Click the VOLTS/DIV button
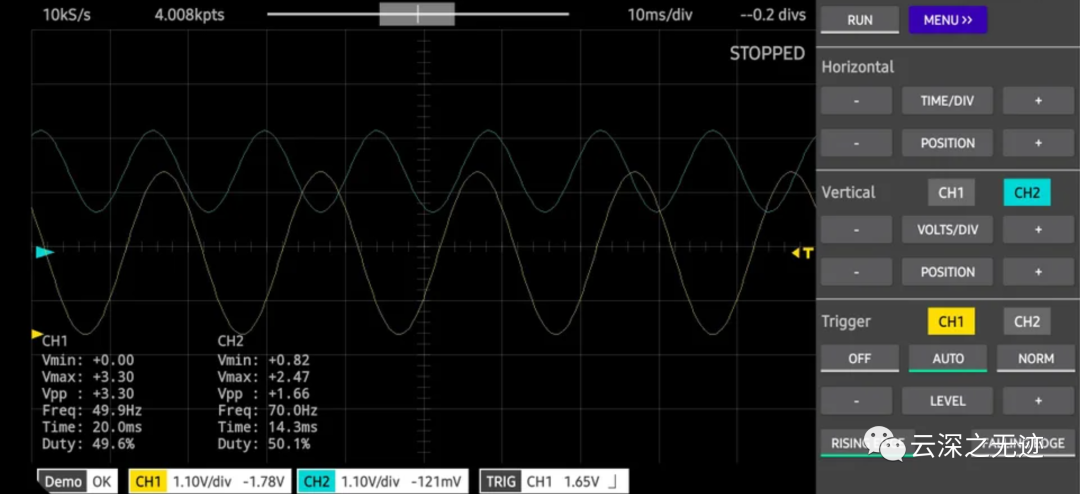 click(947, 229)
